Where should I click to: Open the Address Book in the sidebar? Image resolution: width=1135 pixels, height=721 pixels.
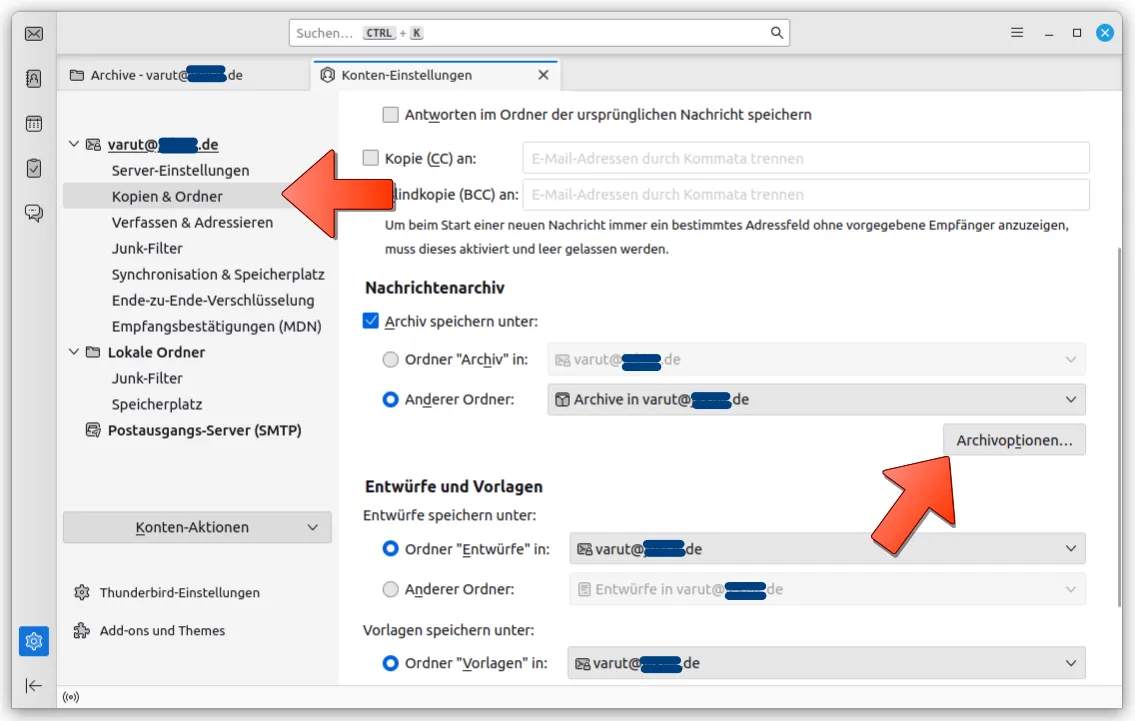pos(33,75)
